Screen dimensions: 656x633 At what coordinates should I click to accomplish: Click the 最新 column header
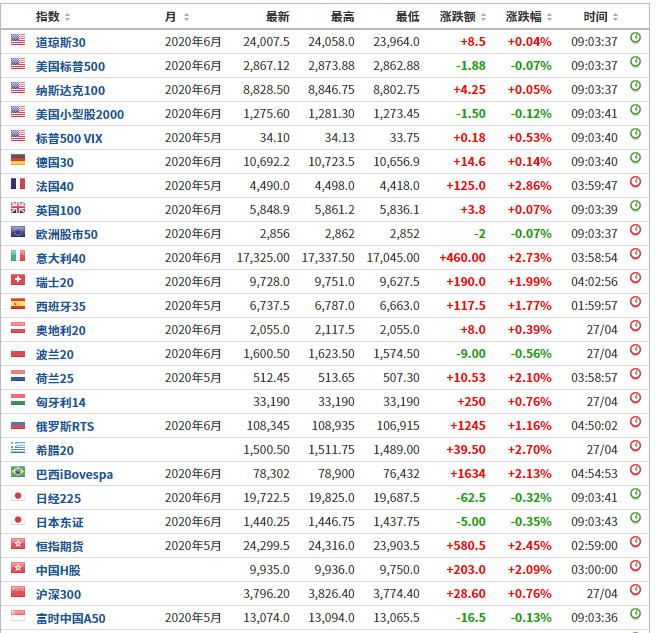pyautogui.click(x=277, y=17)
